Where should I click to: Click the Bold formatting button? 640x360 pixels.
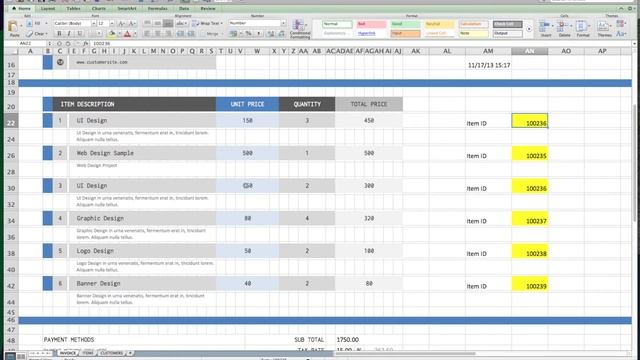pos(59,33)
